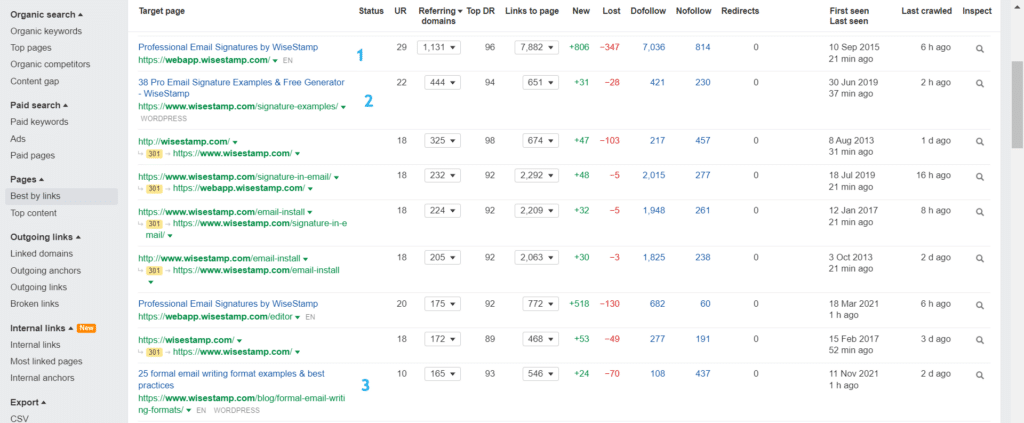
Task: Open Most linked pages report
Action: coord(46,361)
